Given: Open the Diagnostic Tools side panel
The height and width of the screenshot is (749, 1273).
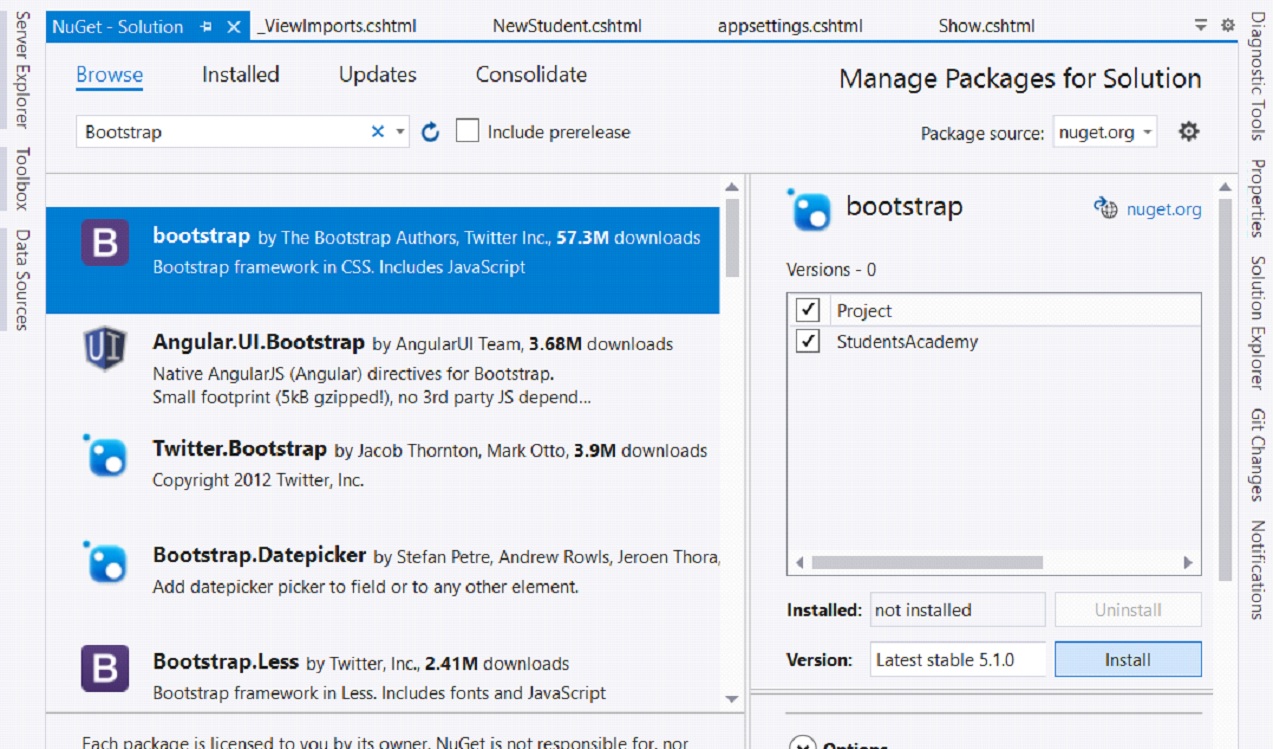Looking at the screenshot, I should coord(1258,76).
